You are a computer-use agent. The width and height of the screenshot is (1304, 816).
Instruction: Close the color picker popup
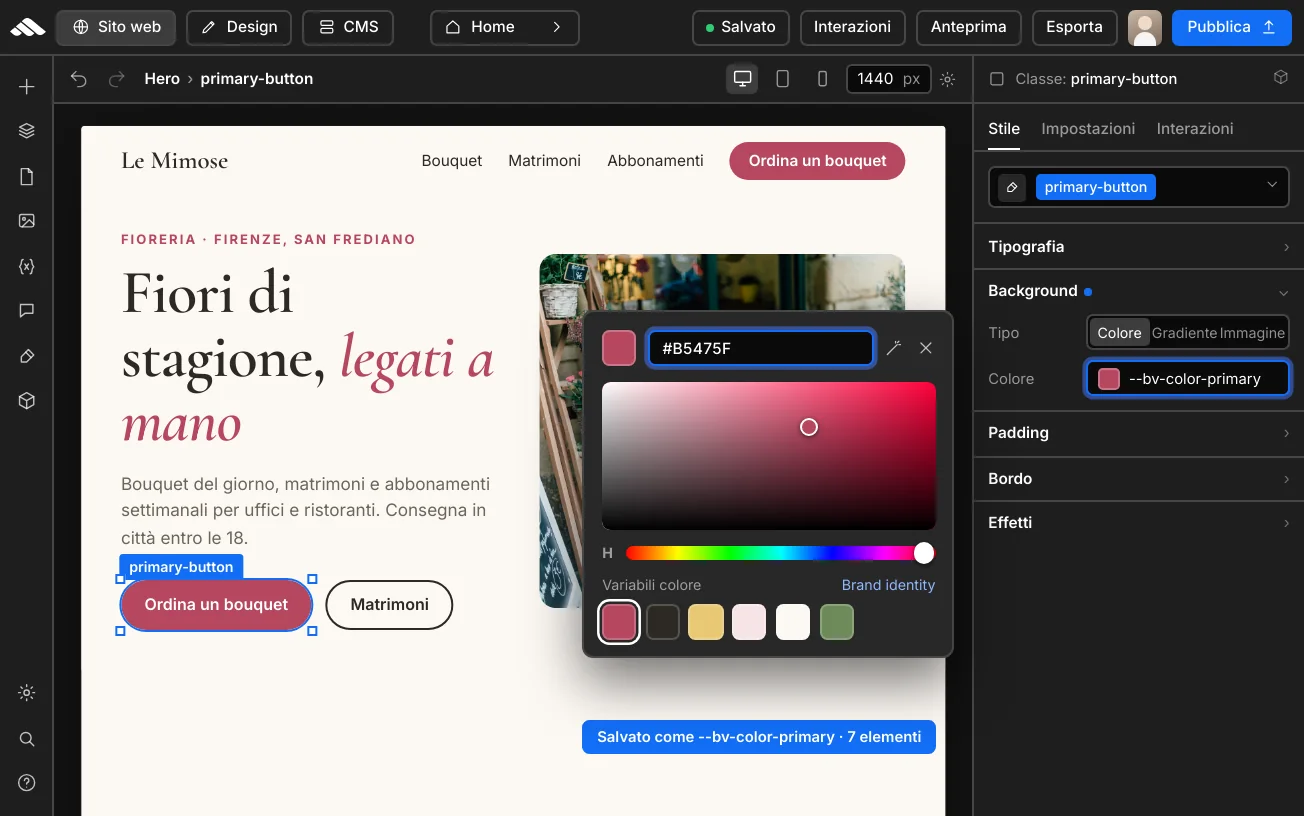pyautogui.click(x=926, y=348)
